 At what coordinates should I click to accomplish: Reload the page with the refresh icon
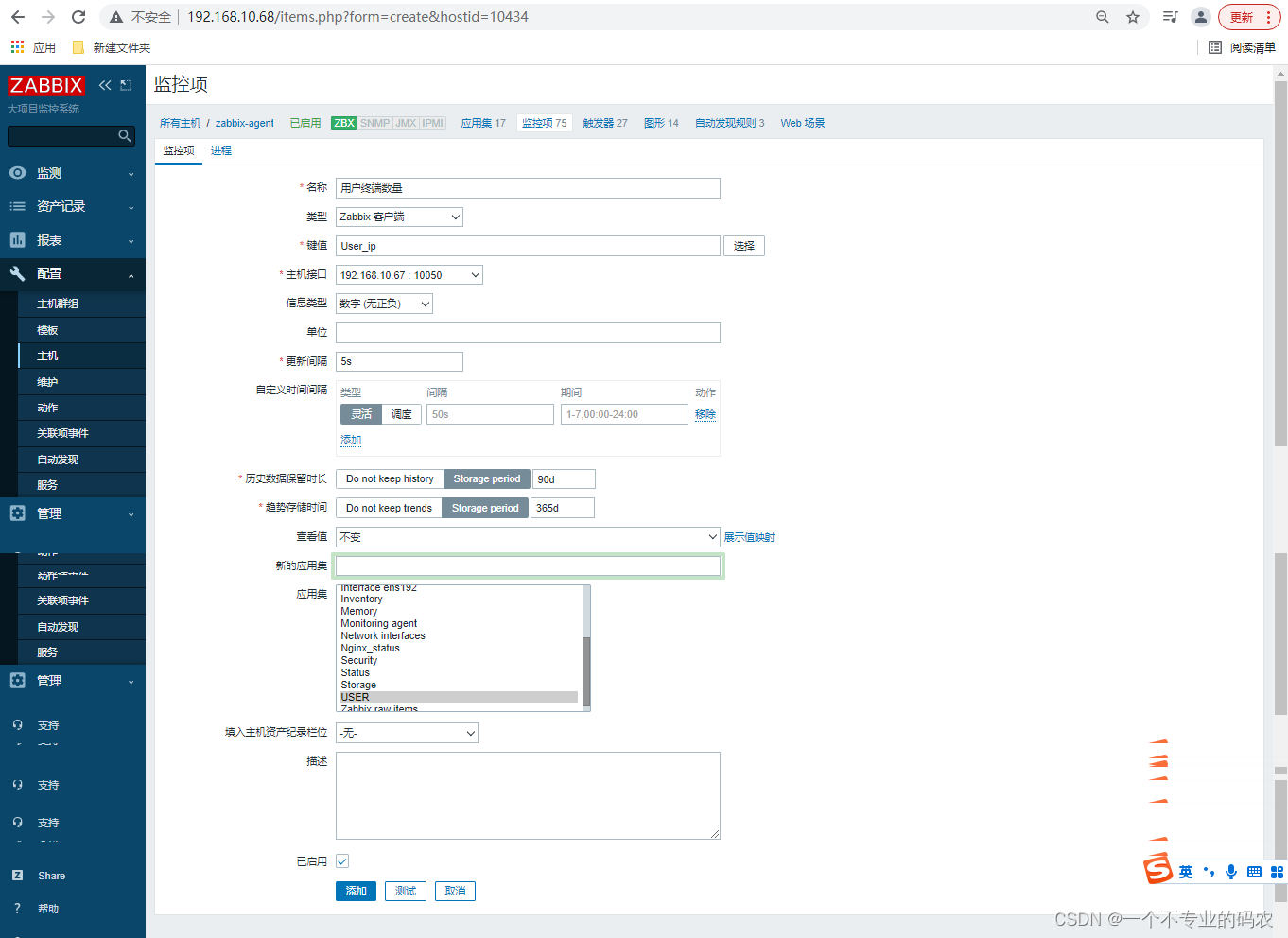coord(78,17)
